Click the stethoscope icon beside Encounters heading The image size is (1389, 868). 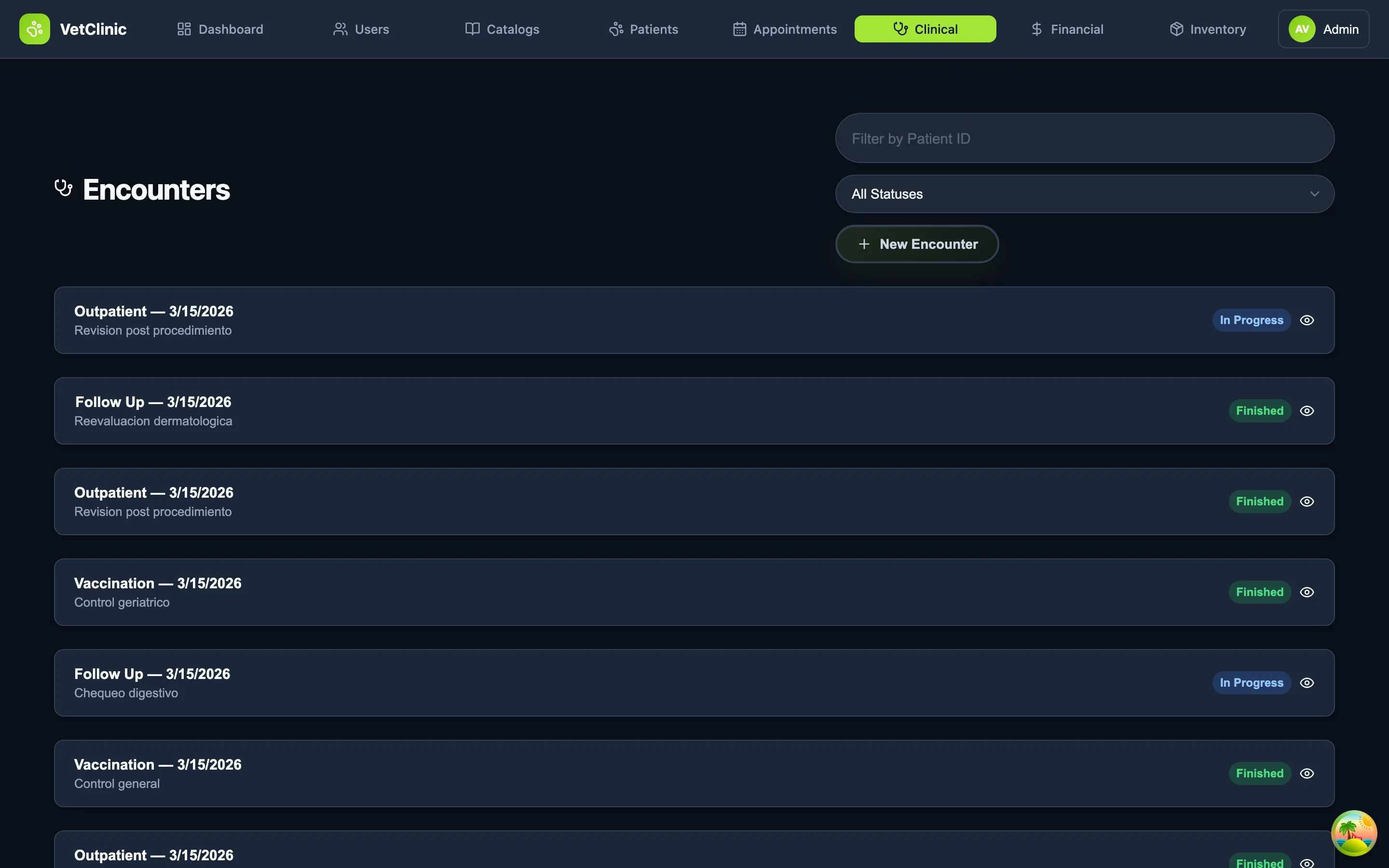coord(63,188)
